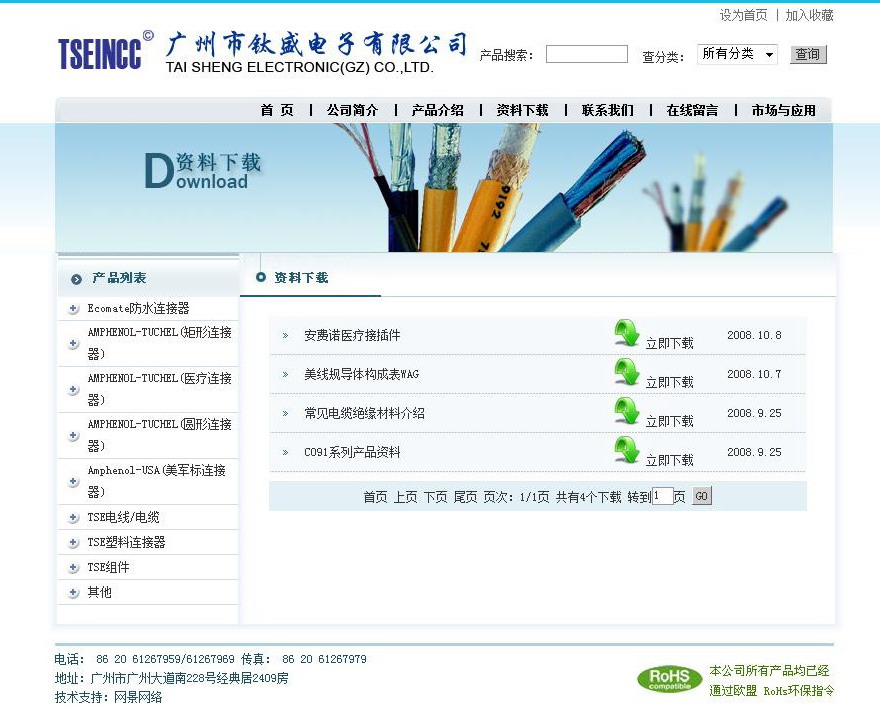This screenshot has height=711, width=880.
Task: Click the RoHS compatible badge
Action: click(x=670, y=678)
